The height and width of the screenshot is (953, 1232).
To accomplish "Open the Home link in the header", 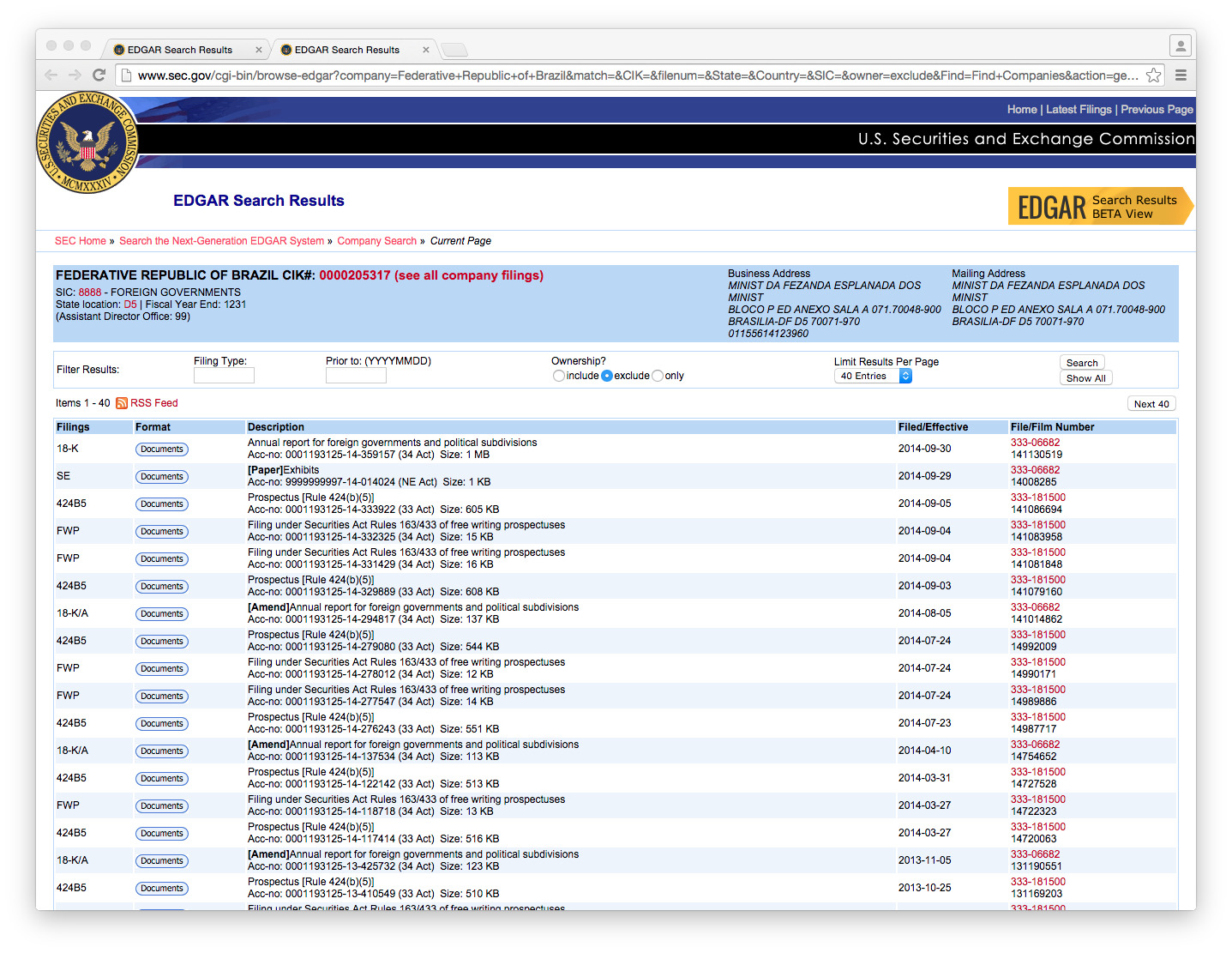I will (1022, 110).
